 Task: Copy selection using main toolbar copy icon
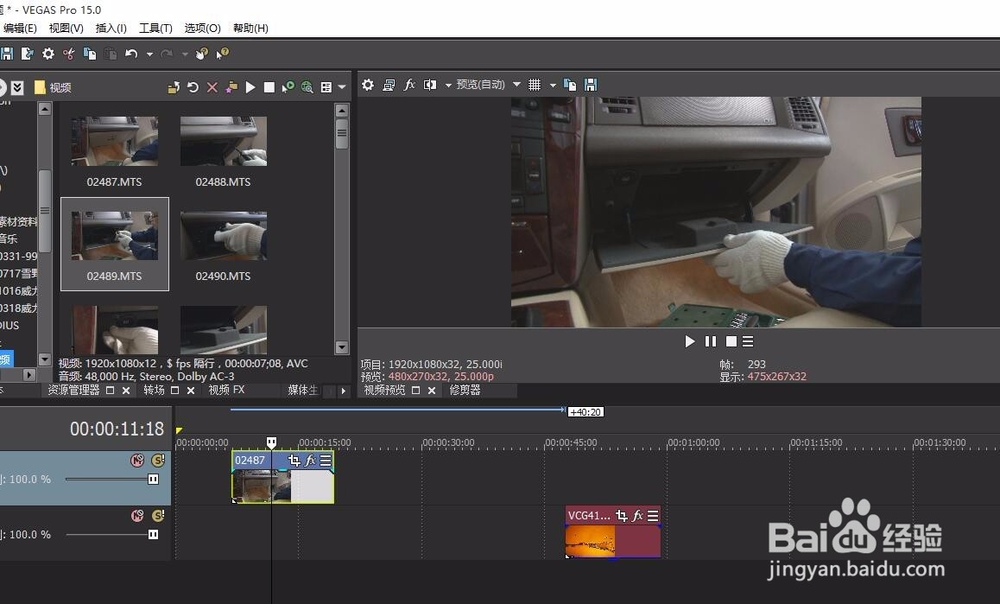(90, 54)
